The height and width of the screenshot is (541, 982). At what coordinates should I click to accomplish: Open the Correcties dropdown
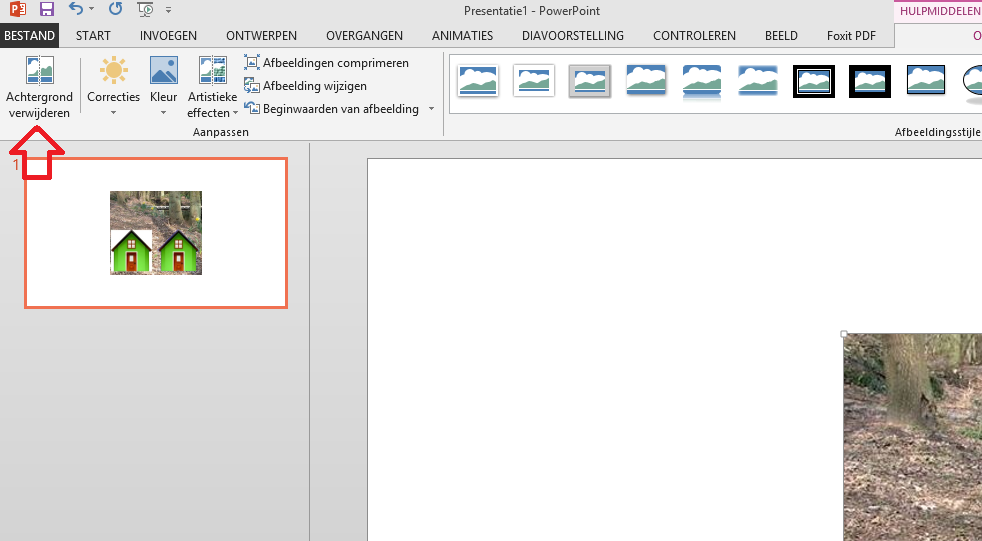(113, 87)
